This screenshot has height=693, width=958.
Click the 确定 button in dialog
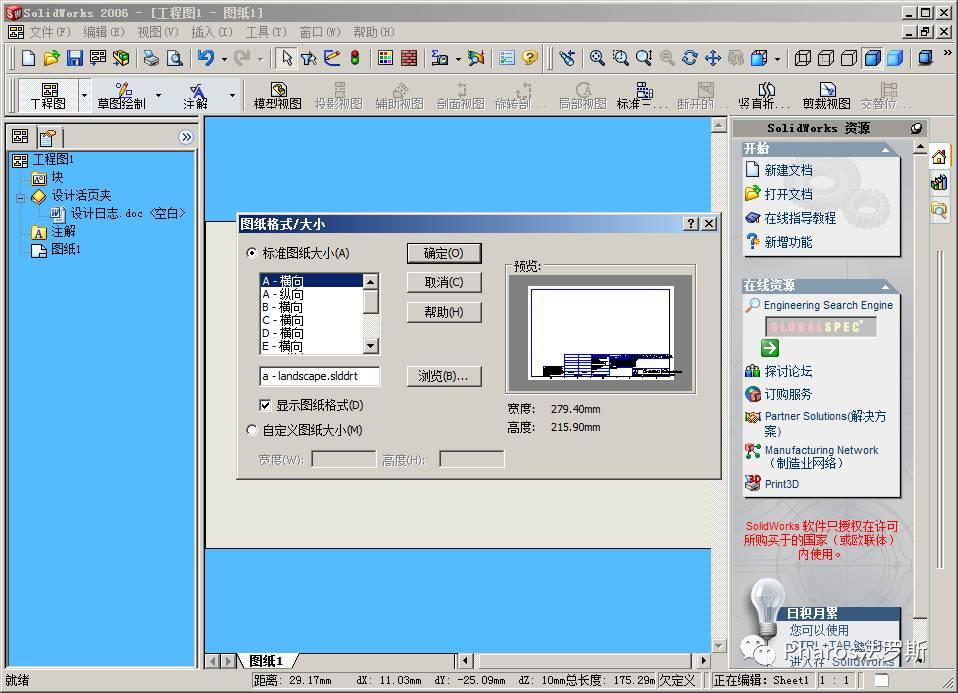coord(444,253)
